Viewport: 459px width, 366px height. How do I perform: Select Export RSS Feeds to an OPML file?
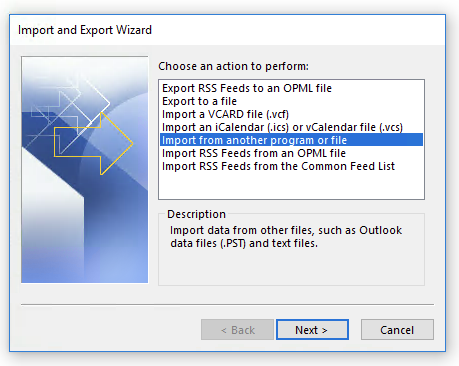click(x=247, y=88)
